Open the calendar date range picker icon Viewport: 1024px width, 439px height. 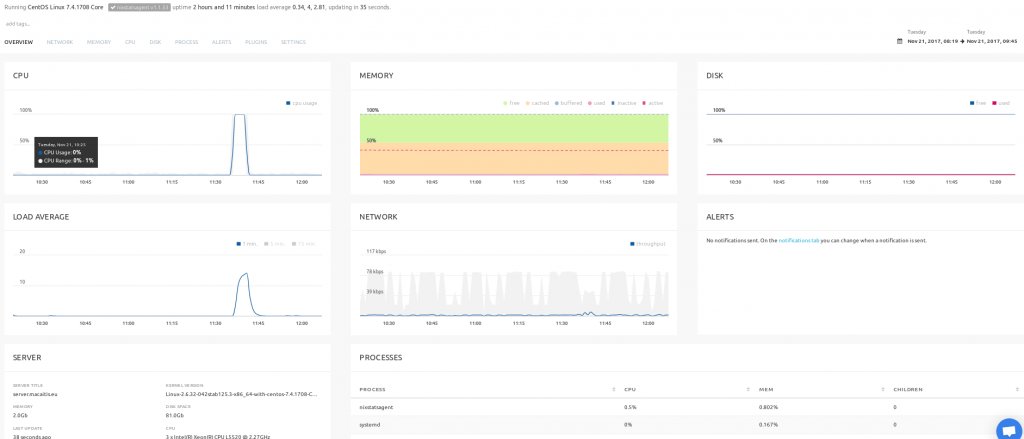[899, 41]
